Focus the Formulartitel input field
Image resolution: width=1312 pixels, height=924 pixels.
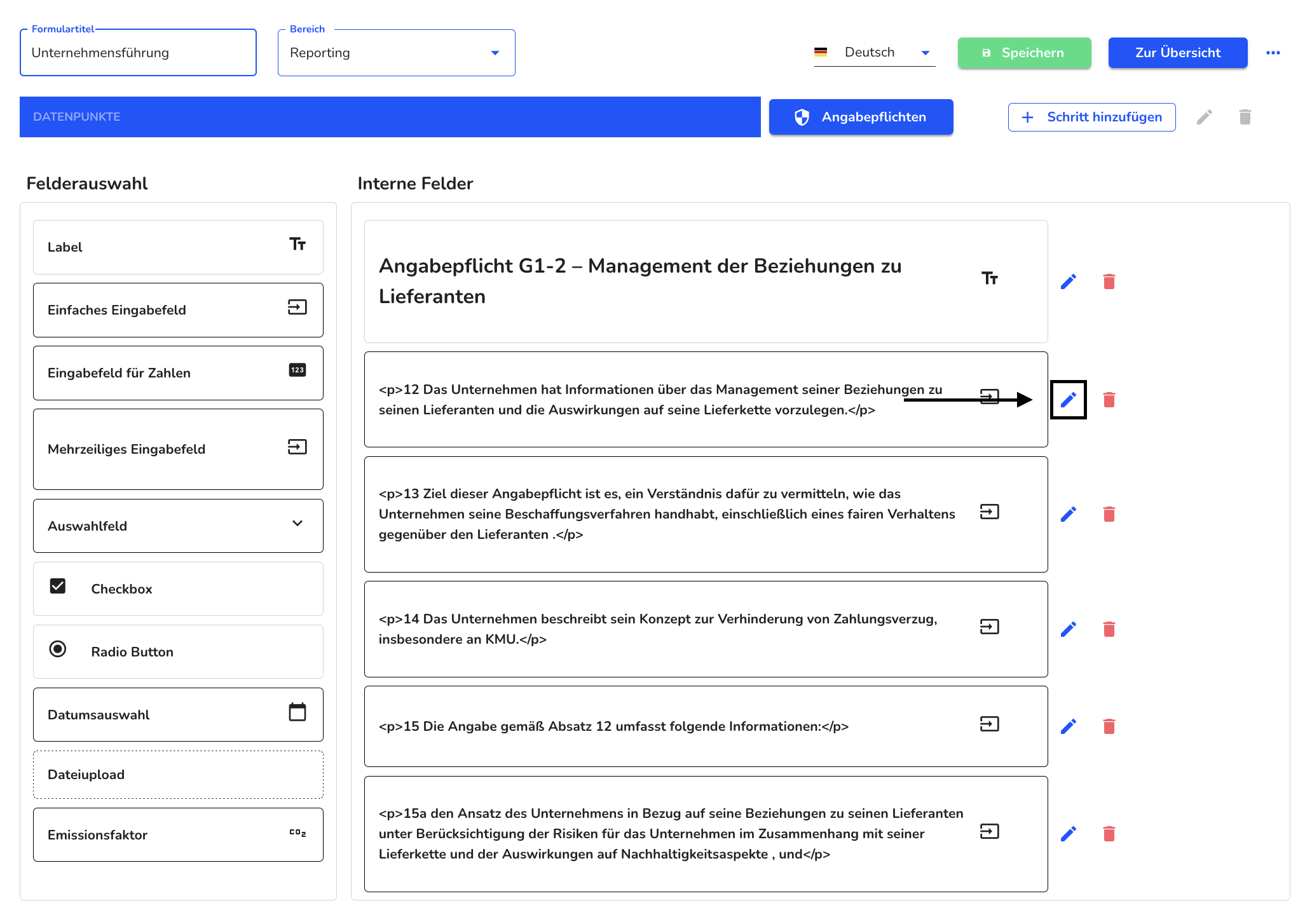(x=138, y=53)
